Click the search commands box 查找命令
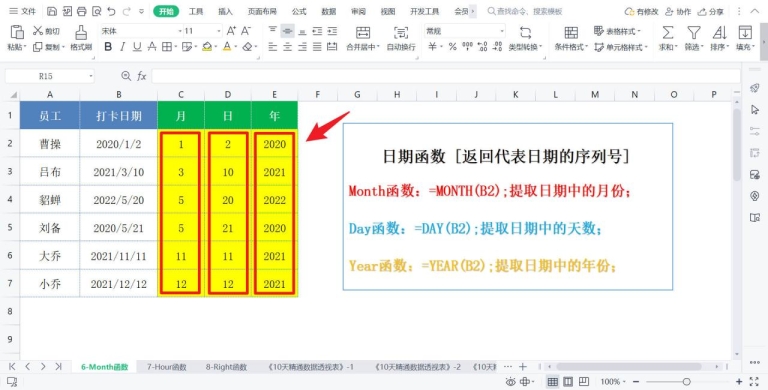768x390 pixels. click(x=525, y=11)
